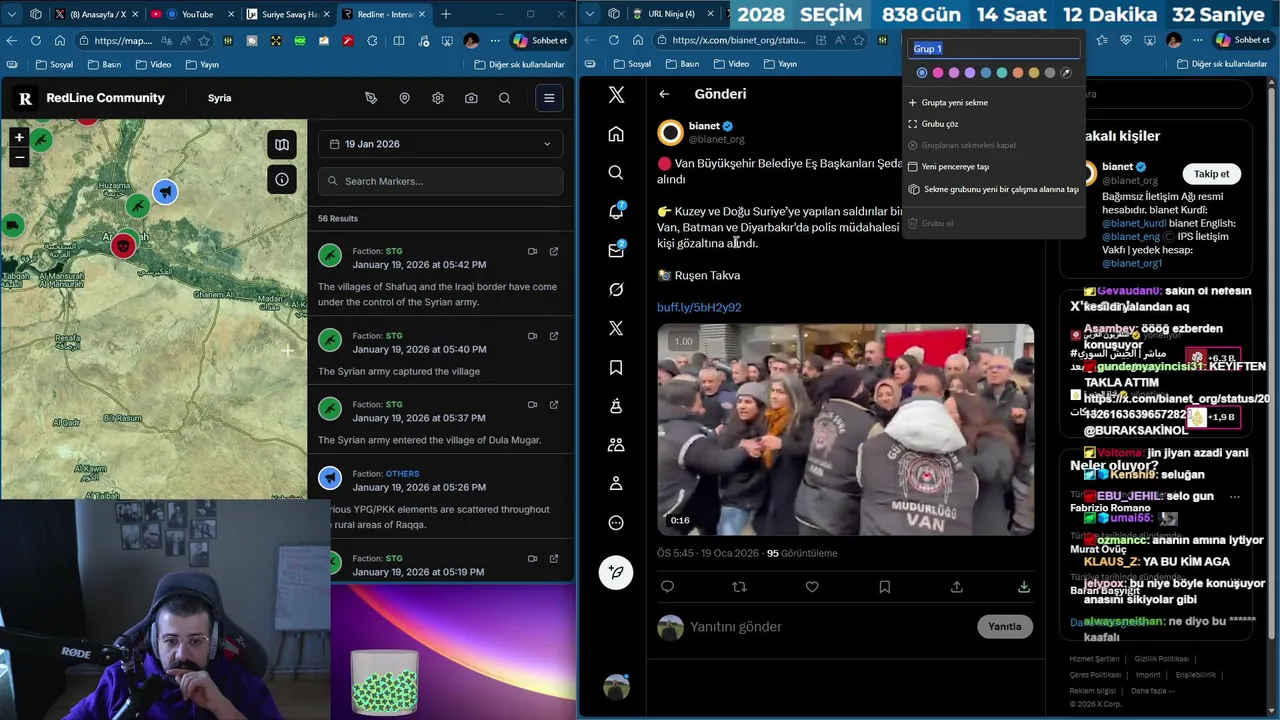This screenshot has width=1280, height=720.
Task: Open a new tab in left browser
Action: point(446,14)
